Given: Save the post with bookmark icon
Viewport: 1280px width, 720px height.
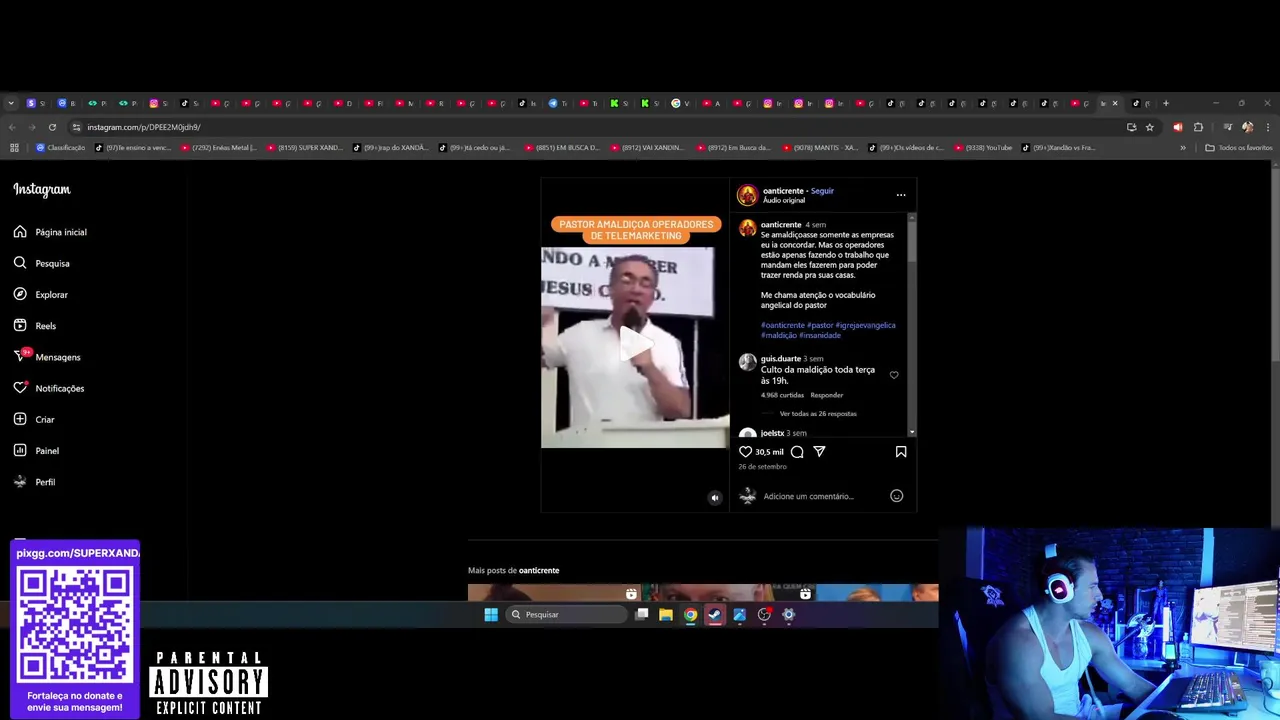Looking at the screenshot, I should tap(901, 452).
